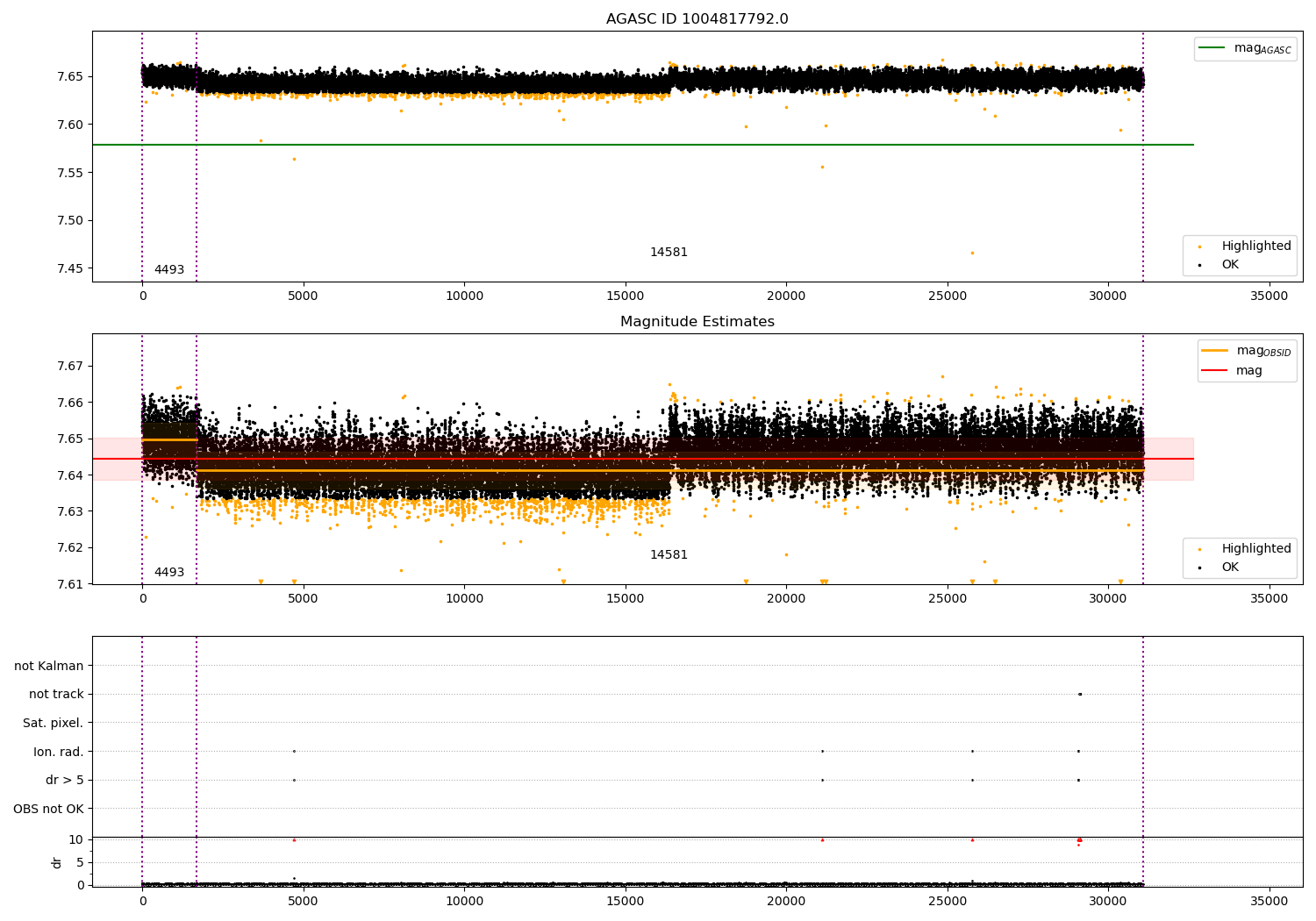Click the 'OBS not OK' row label
The width and height of the screenshot is (1316, 921).
48,809
